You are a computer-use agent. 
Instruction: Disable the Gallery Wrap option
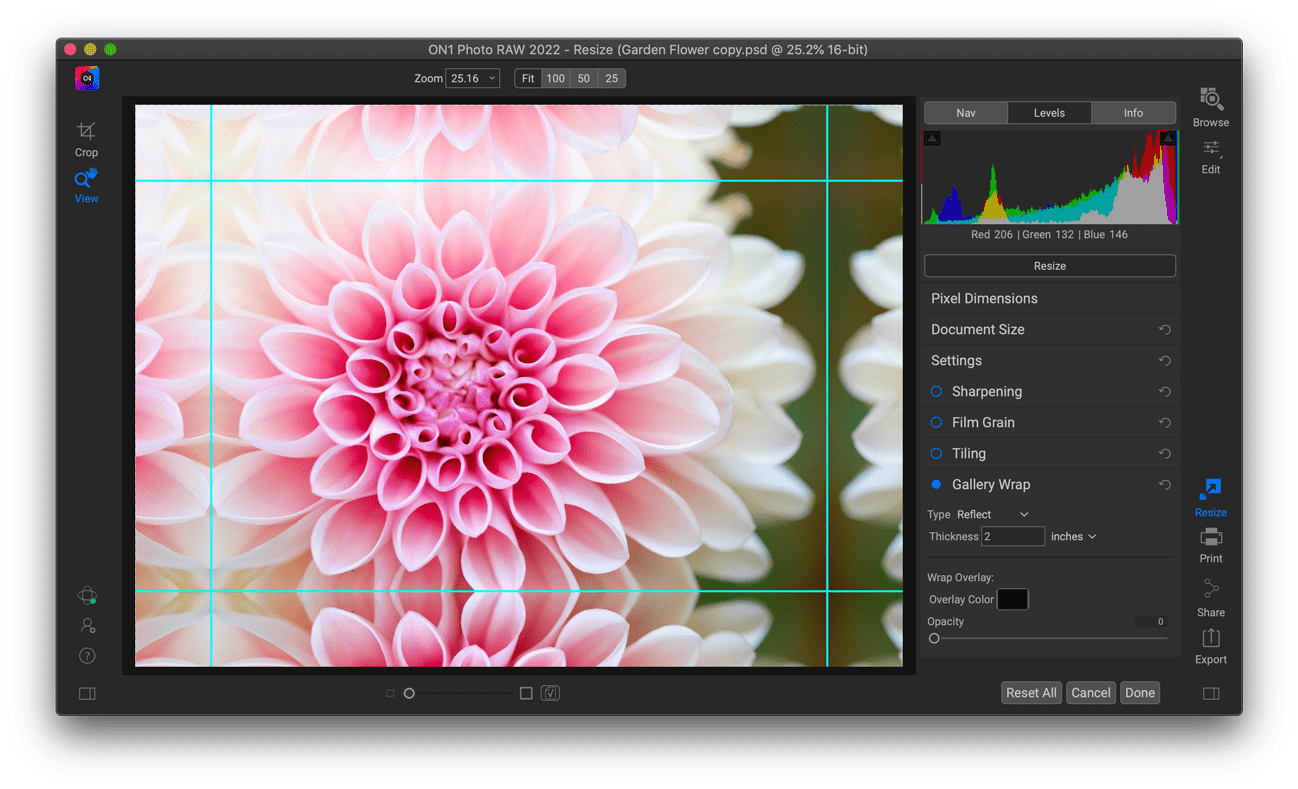point(936,484)
